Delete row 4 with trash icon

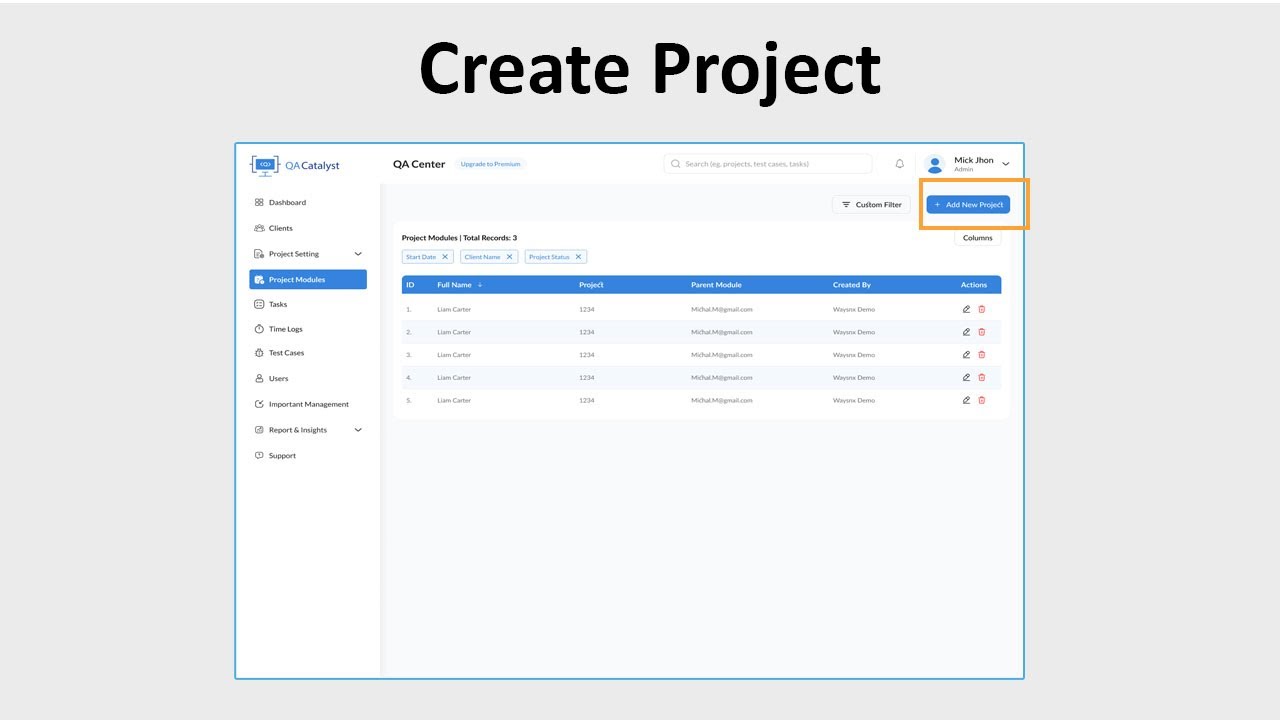tap(981, 377)
